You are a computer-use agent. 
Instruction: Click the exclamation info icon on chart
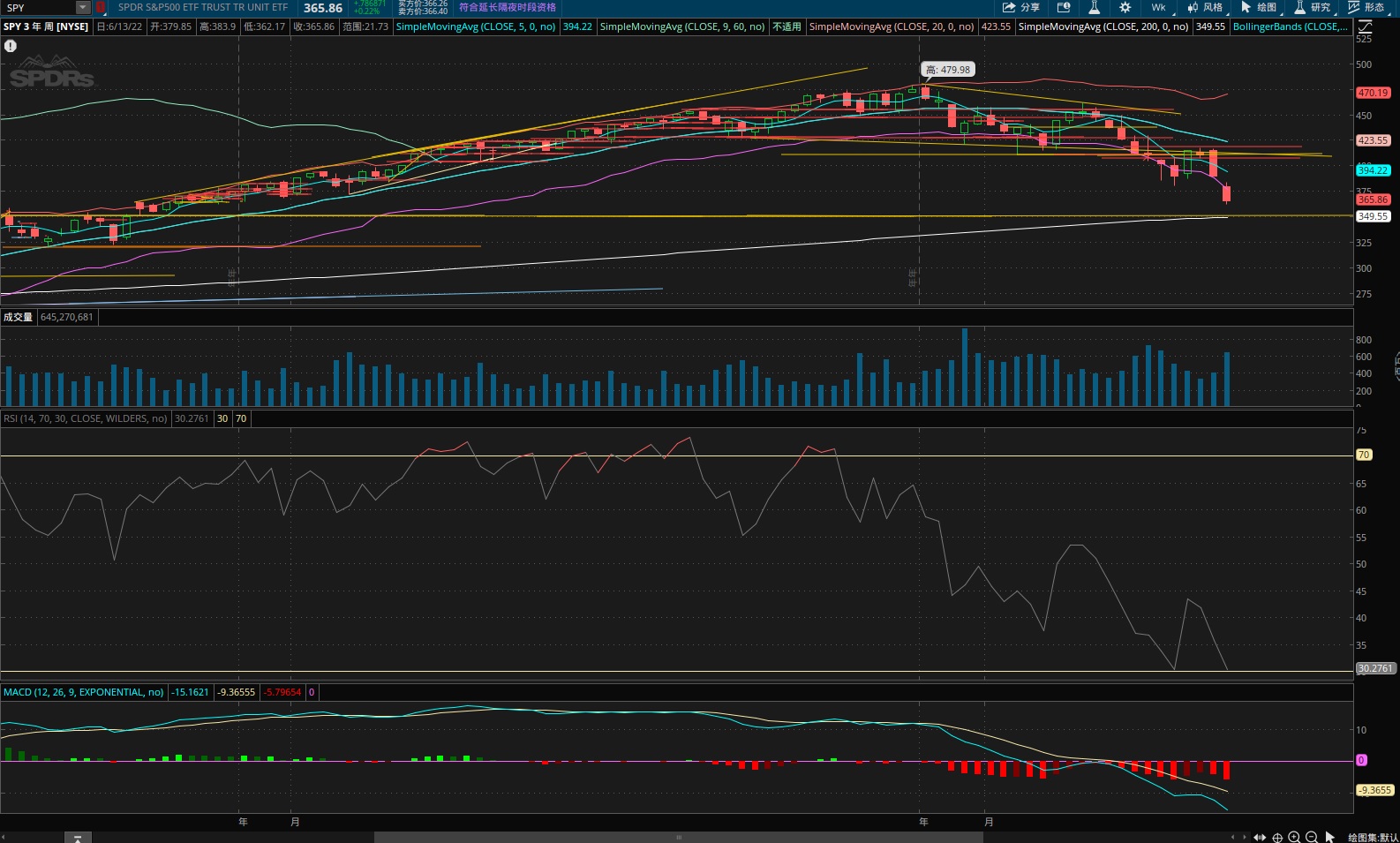point(11,46)
